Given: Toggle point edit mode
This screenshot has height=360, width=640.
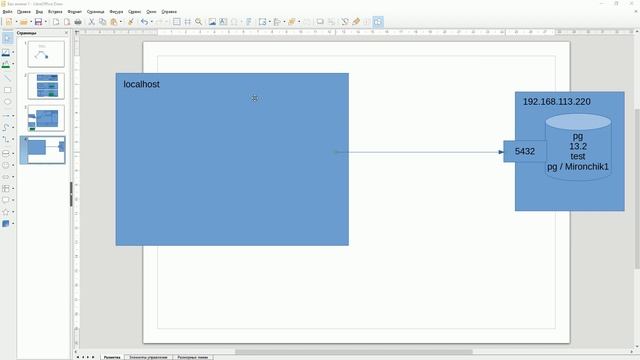Looking at the screenshot, I should click(x=345, y=22).
